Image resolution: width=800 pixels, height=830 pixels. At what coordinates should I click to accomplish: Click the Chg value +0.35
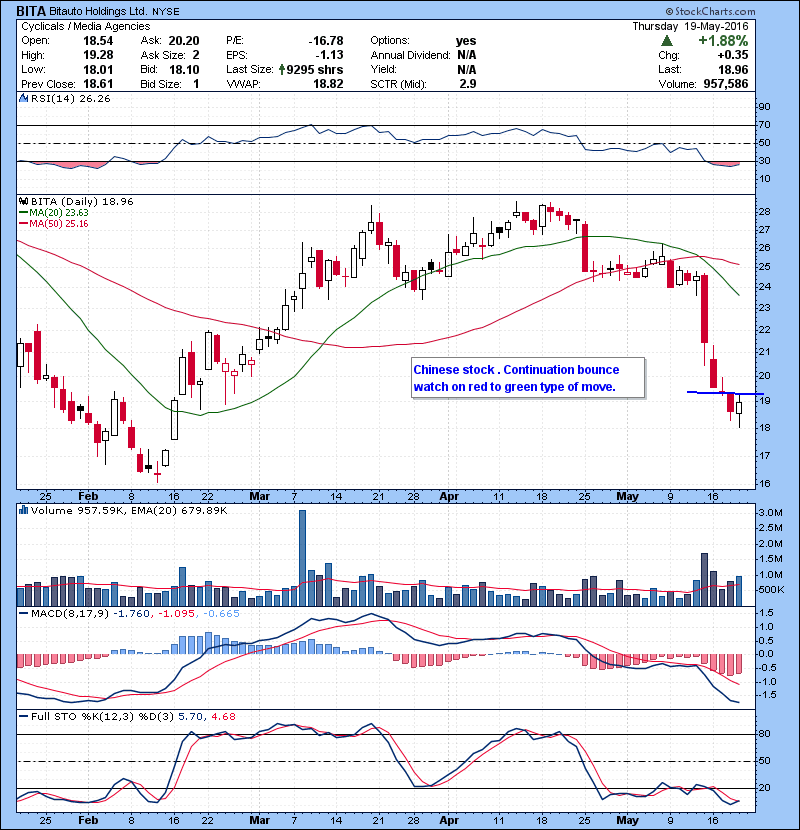pos(733,55)
